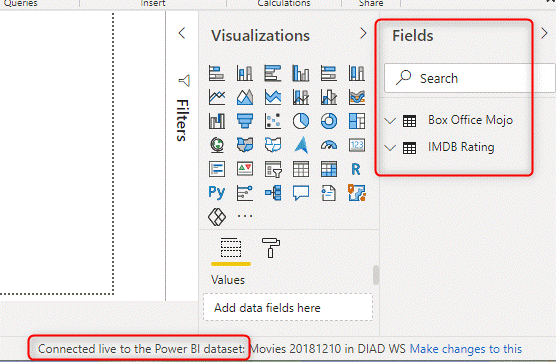Screen dimensions: 556x362
Task: Add a Pie chart visual
Action: point(301,121)
